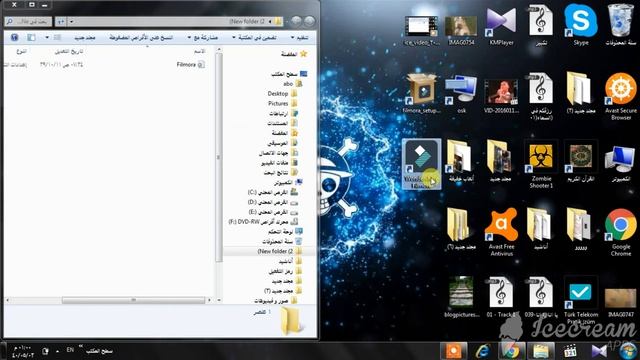Sort by the Name (الاسم) column header
The image size is (640, 360).
point(199,51)
